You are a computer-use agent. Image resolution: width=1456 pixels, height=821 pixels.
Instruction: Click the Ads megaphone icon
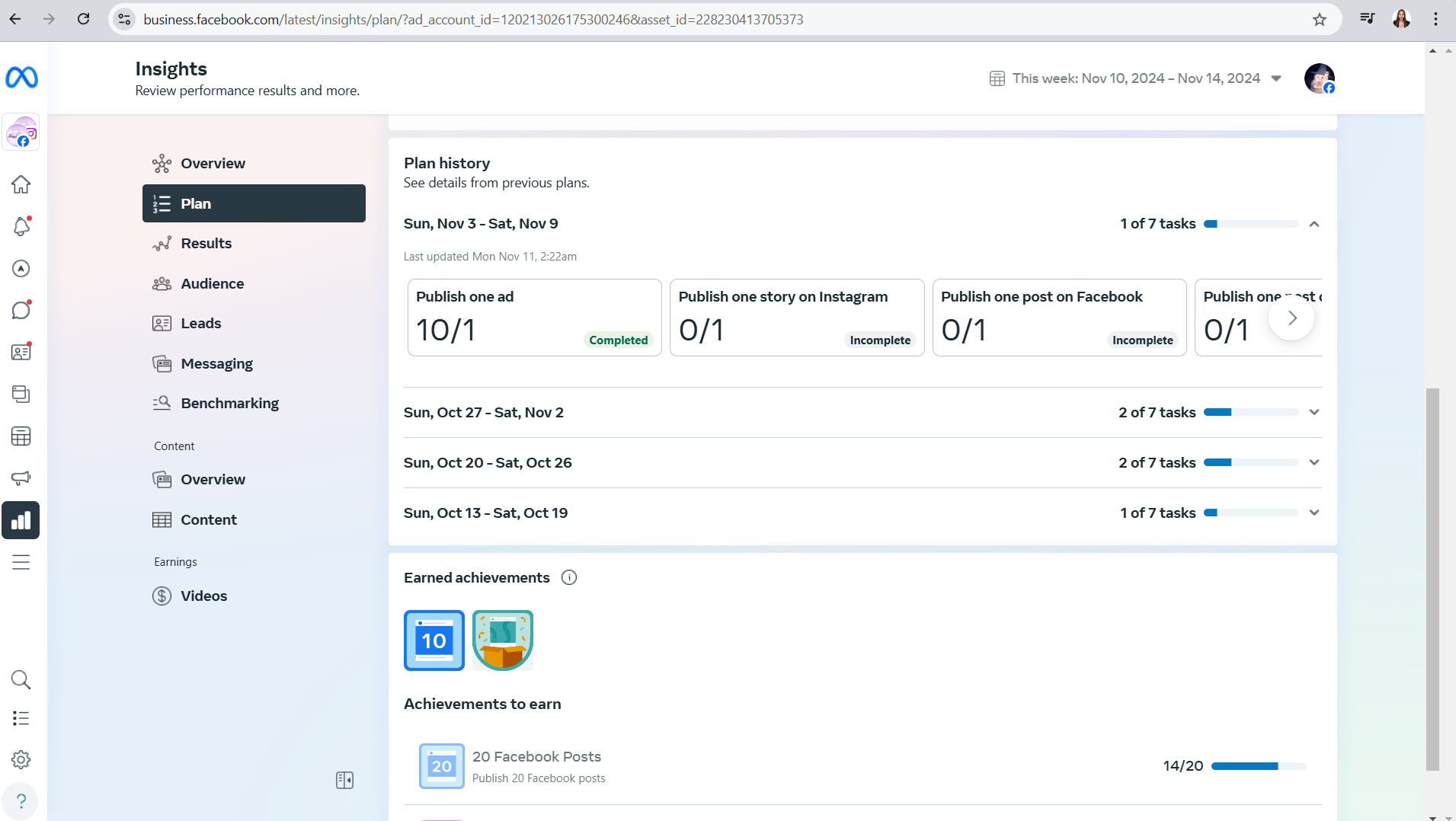[21, 478]
